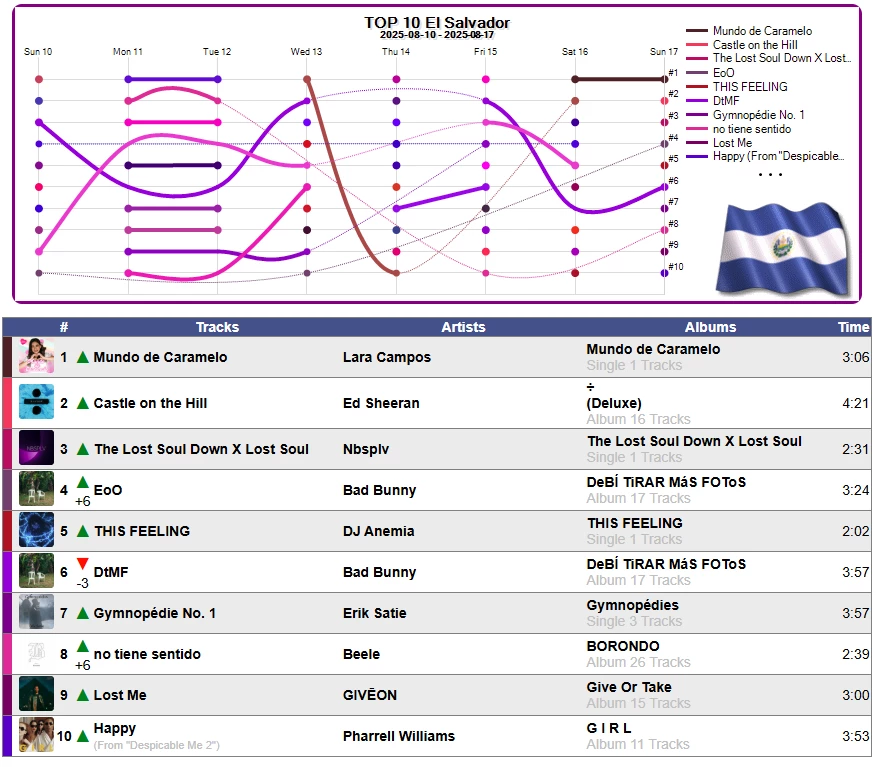
Task: Click the # rank column header
Action: [x=64, y=327]
